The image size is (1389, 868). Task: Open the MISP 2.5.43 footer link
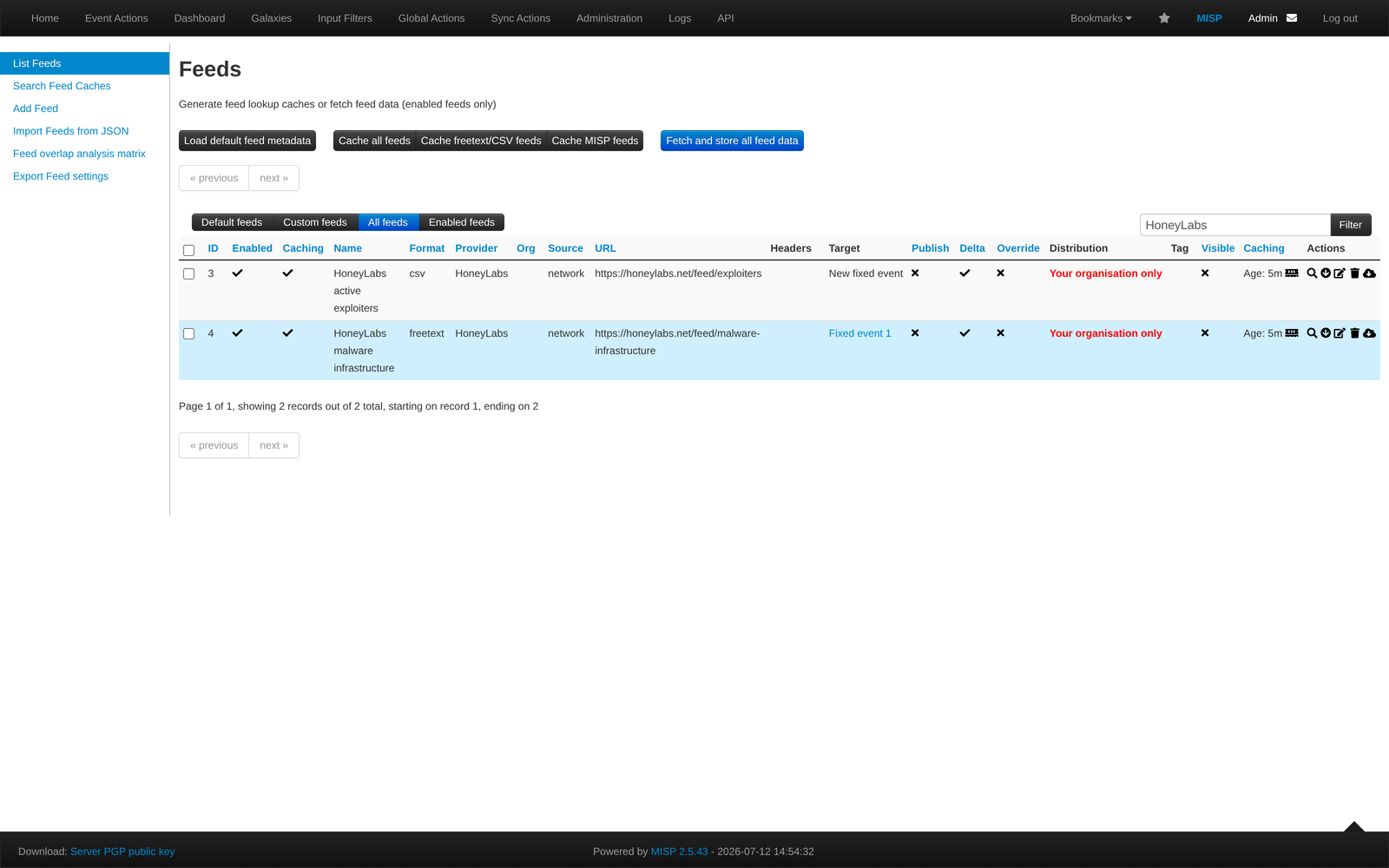679,852
